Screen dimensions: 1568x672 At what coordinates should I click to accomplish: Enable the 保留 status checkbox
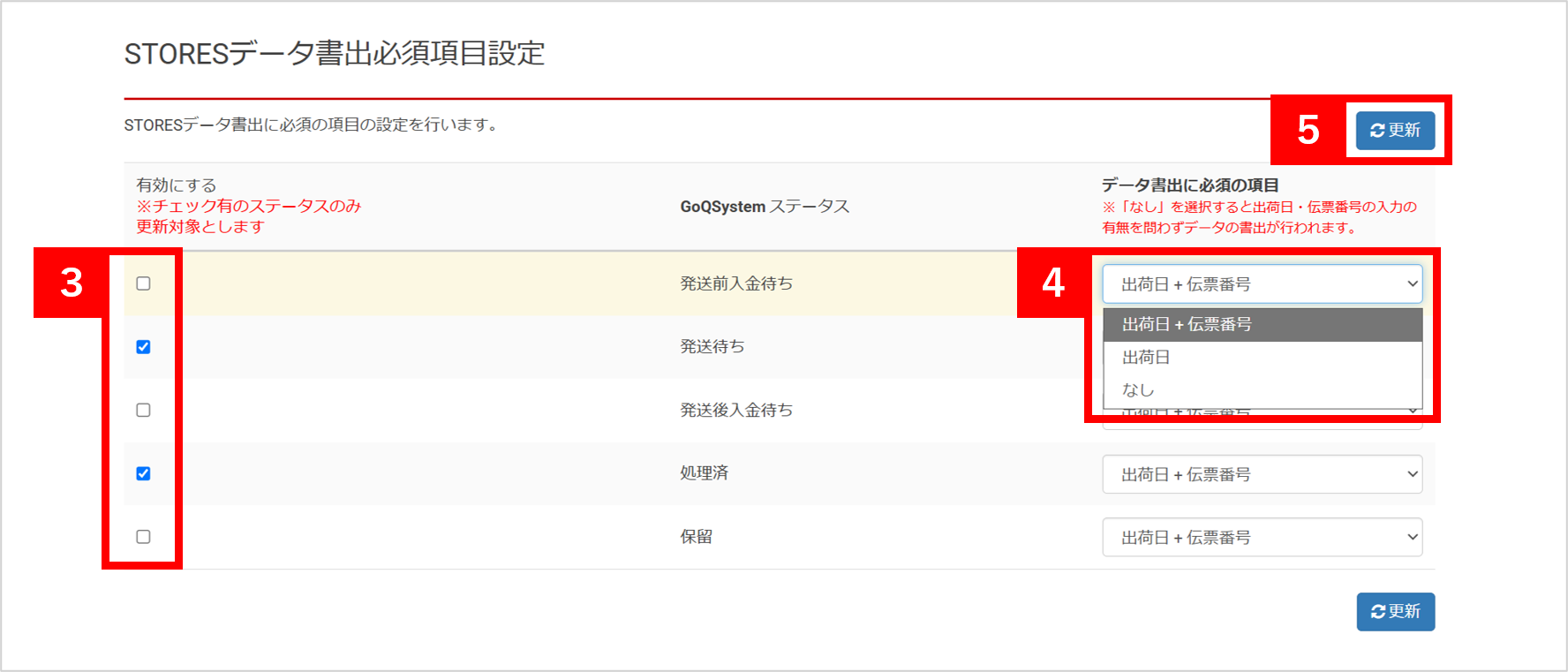(143, 537)
